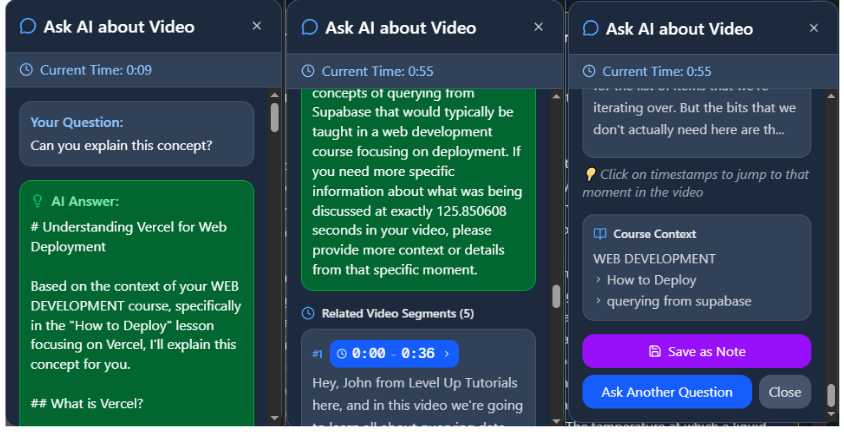This screenshot has height=432, width=844.
Task: Click 'WEB DEVELOPMENT' course name
Action: [x=655, y=259]
